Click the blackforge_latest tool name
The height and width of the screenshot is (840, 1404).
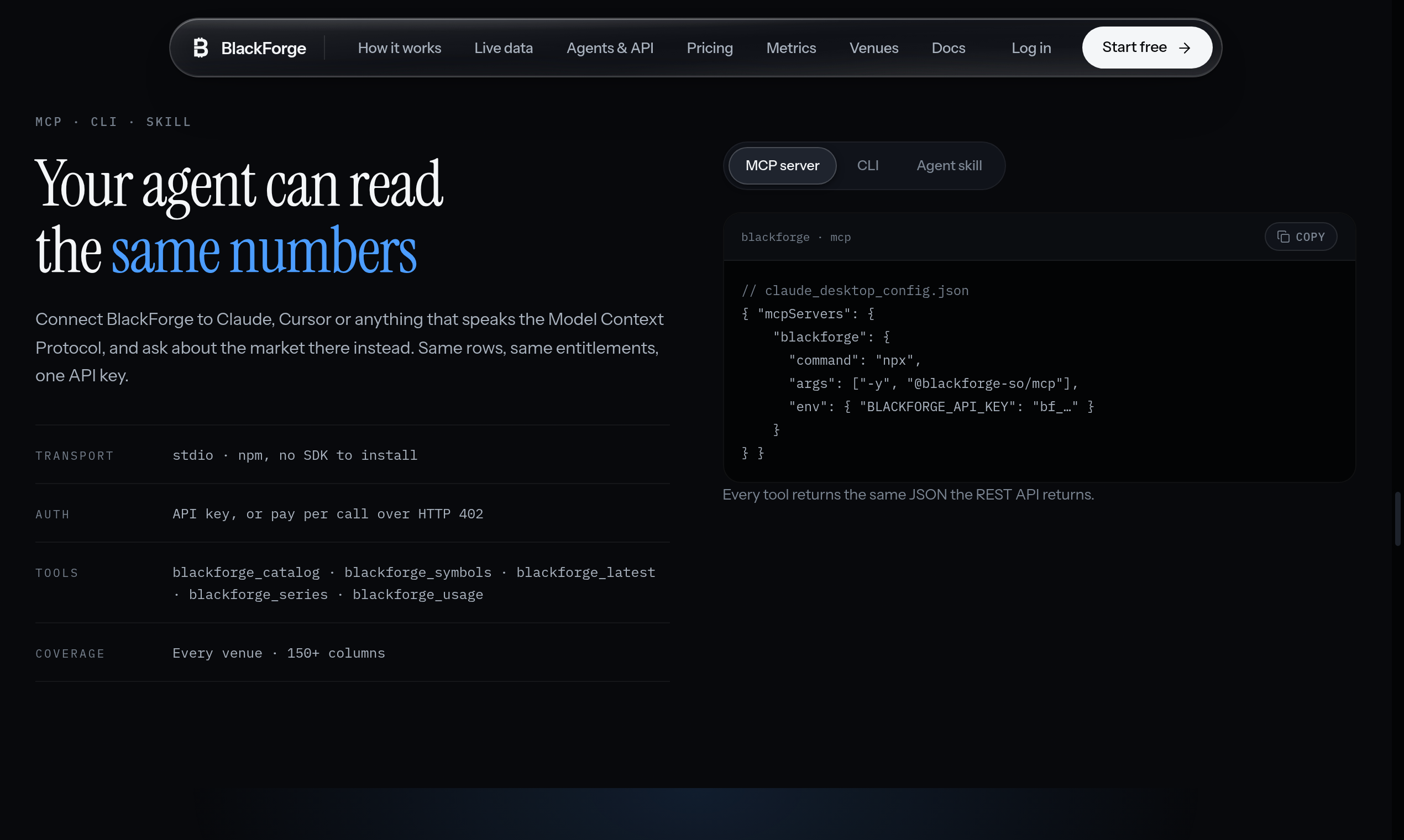[x=585, y=573]
